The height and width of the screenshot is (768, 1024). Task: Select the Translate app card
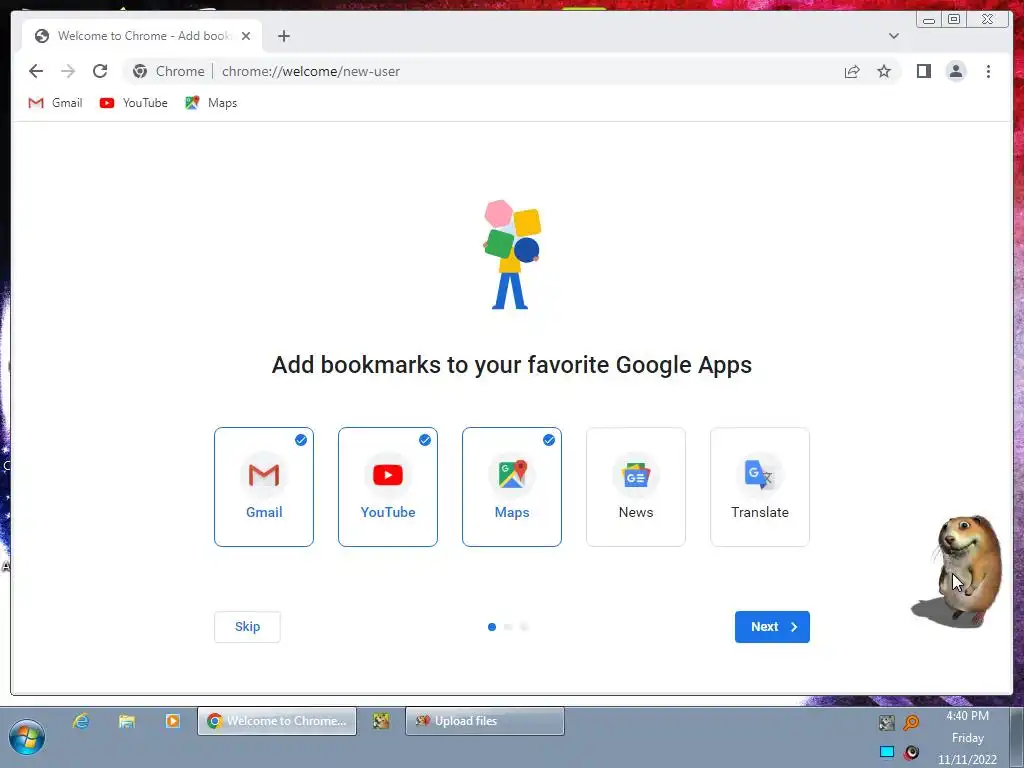[x=760, y=487]
